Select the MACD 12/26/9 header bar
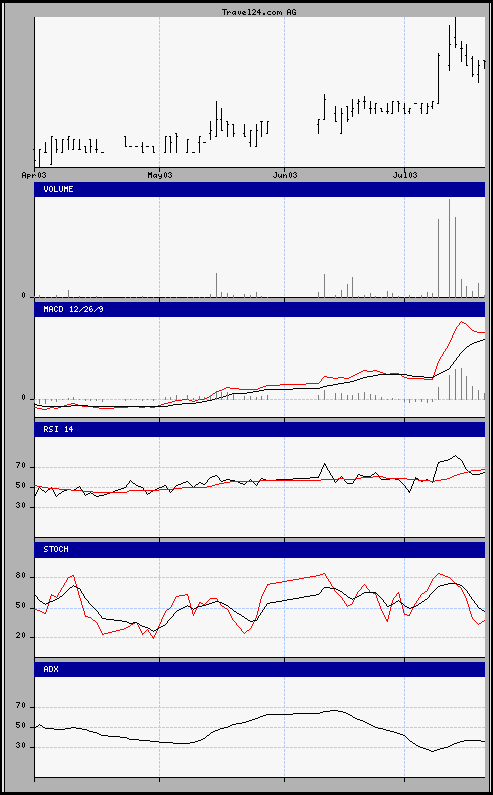The width and height of the screenshot is (493, 795). 260,309
